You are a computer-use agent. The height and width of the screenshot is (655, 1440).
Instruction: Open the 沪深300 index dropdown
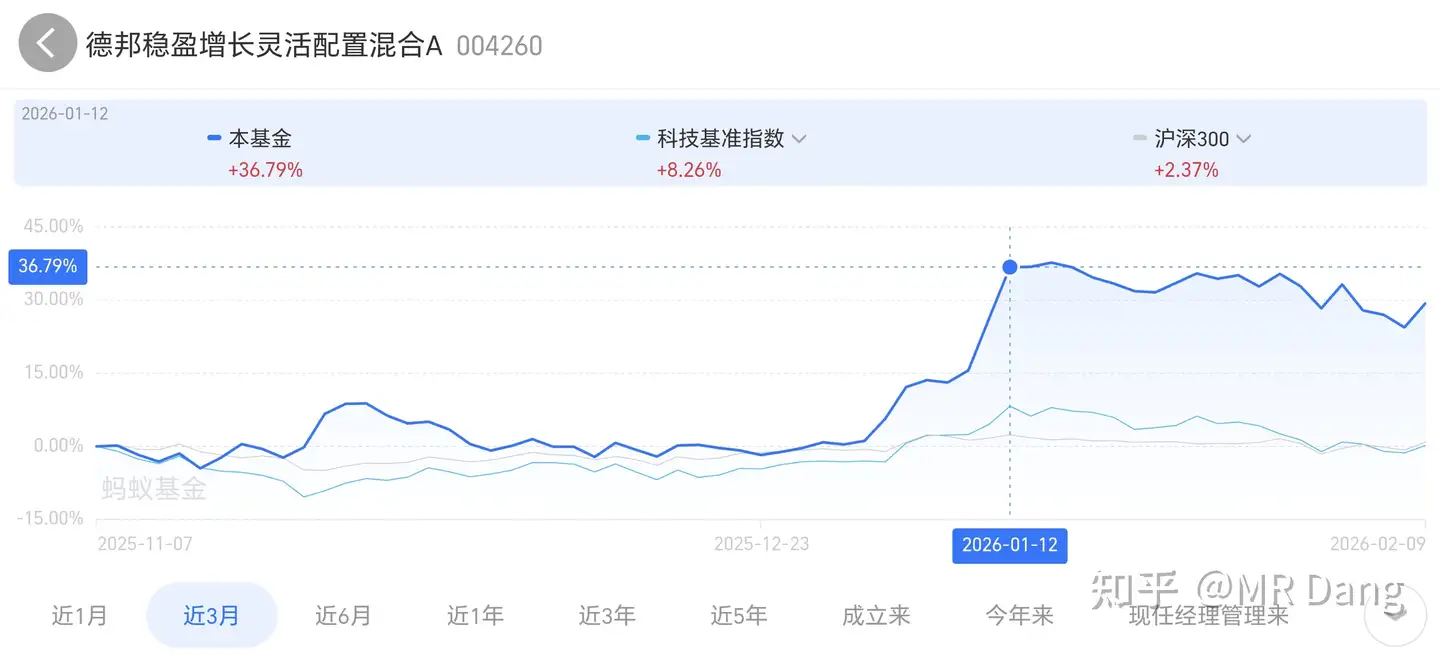[x=1243, y=139]
